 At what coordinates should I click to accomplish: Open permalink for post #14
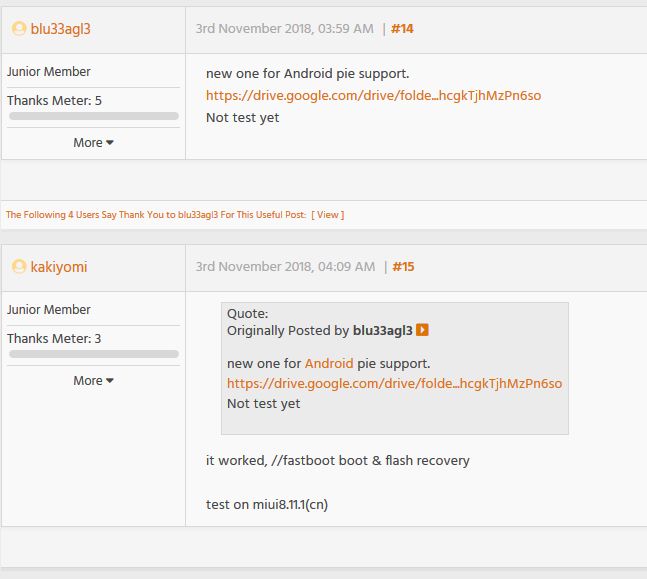[x=402, y=29]
